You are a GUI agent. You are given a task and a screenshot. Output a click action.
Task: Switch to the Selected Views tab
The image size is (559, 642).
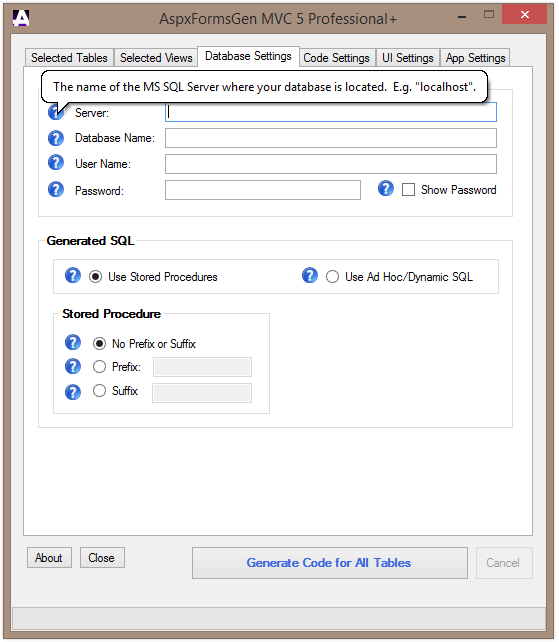click(x=156, y=58)
